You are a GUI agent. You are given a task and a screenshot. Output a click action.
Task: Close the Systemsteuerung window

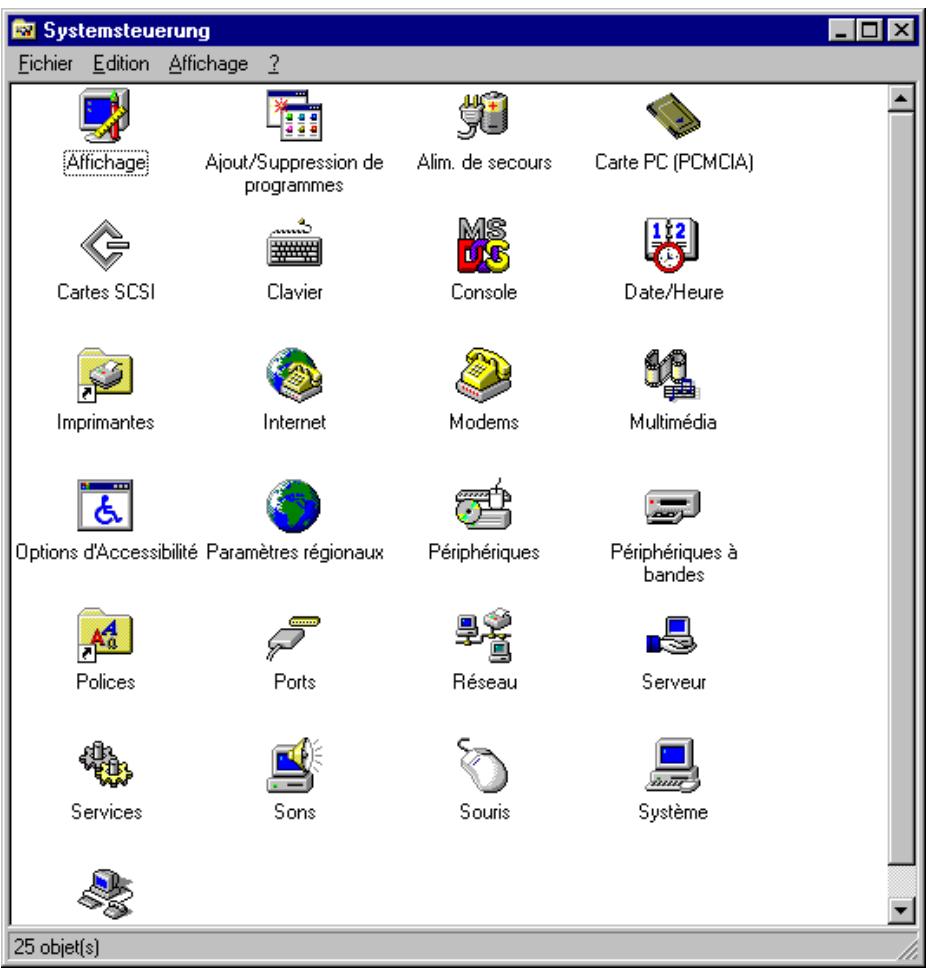[x=901, y=30]
